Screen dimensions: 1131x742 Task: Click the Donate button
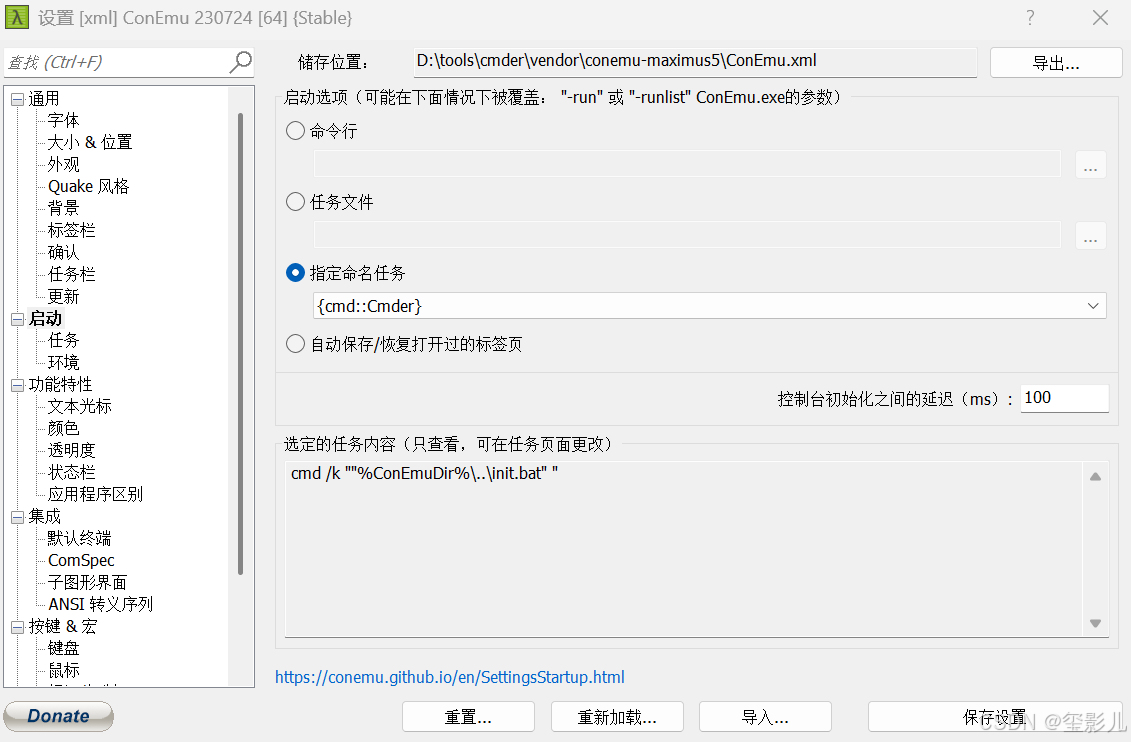coord(58,716)
